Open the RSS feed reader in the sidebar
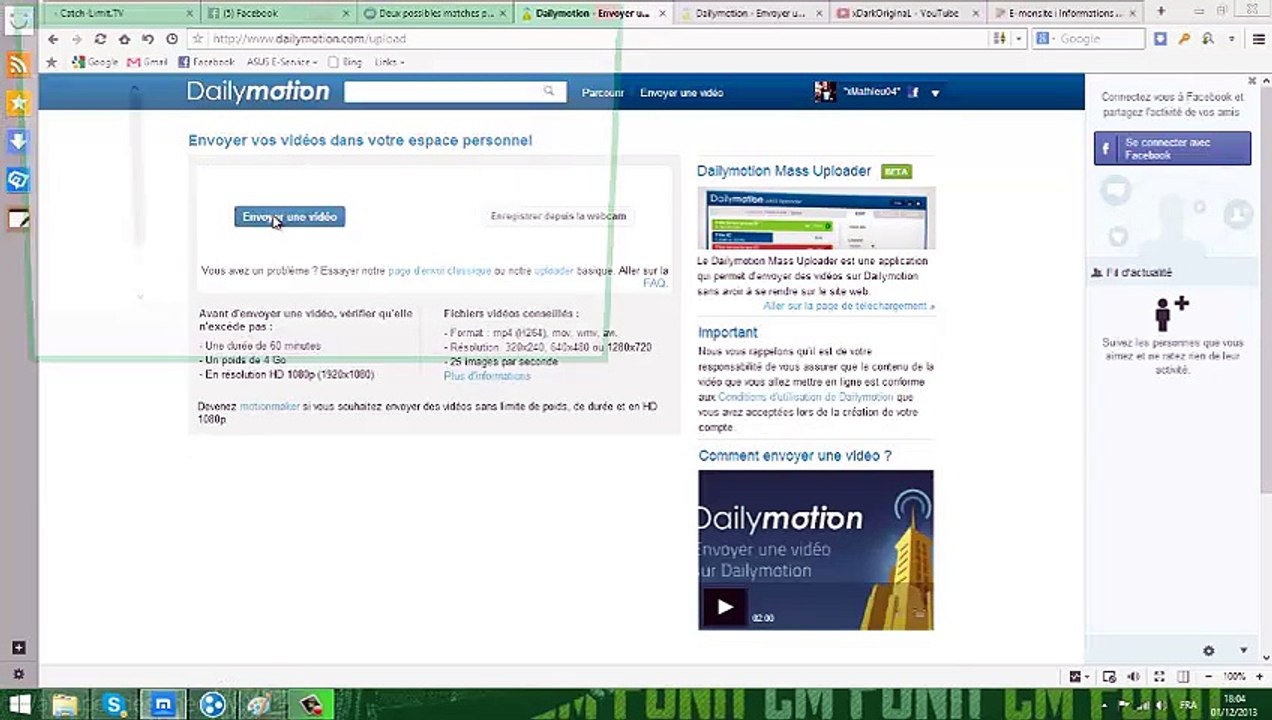The width and height of the screenshot is (1272, 720). pyautogui.click(x=18, y=66)
